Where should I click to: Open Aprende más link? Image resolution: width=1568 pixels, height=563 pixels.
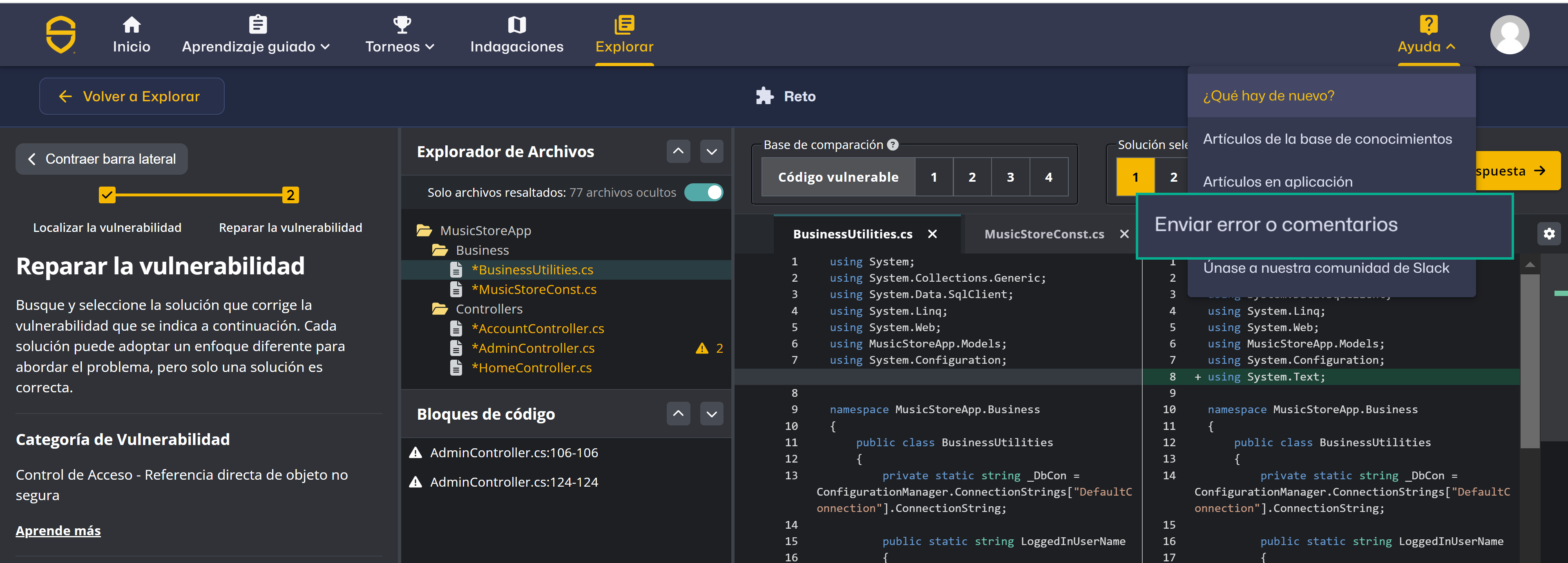tap(58, 530)
